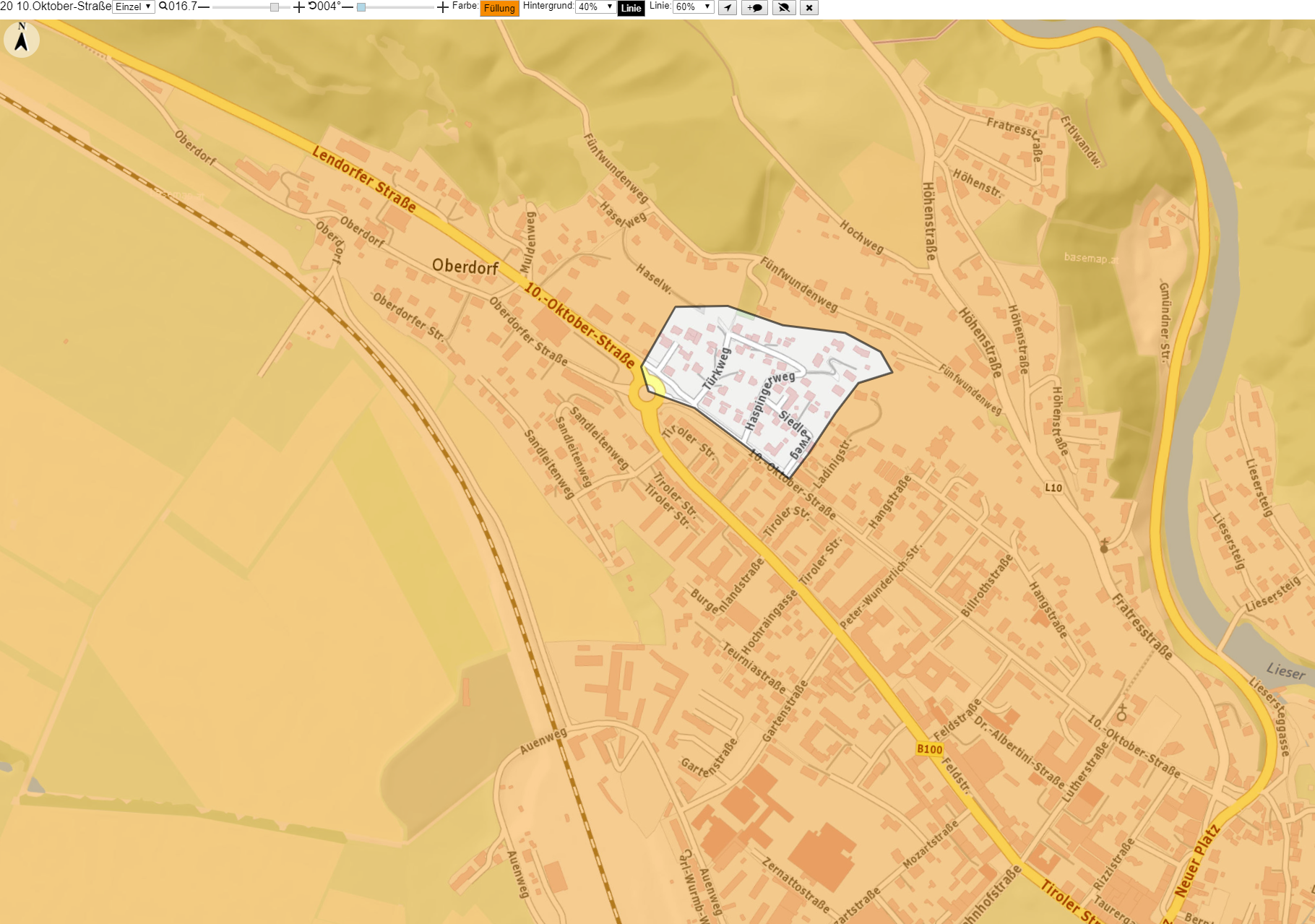
Task: Click the north compass arrow icon
Action: (21, 38)
